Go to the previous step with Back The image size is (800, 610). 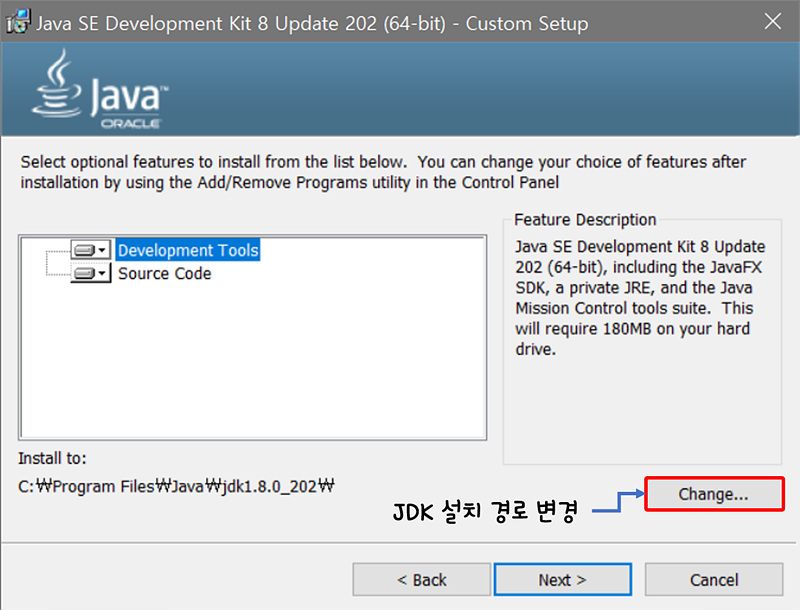coord(421,580)
